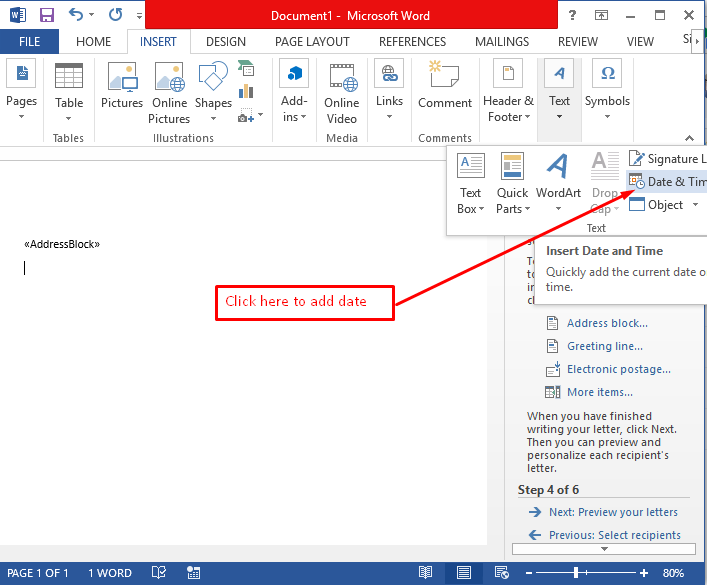Insert Pictures from this device
This screenshot has height=585, width=707.
122,86
